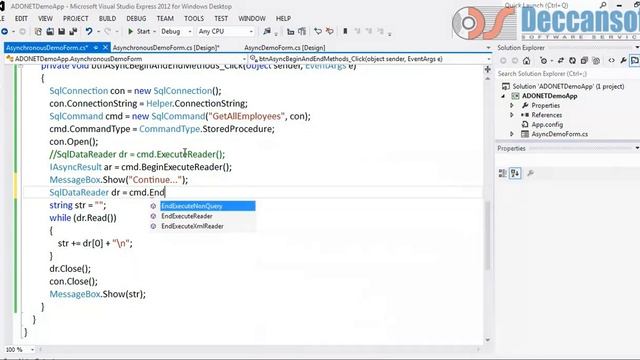Switch to AsyncDemoForm.cs [Design] tab

tap(284, 48)
